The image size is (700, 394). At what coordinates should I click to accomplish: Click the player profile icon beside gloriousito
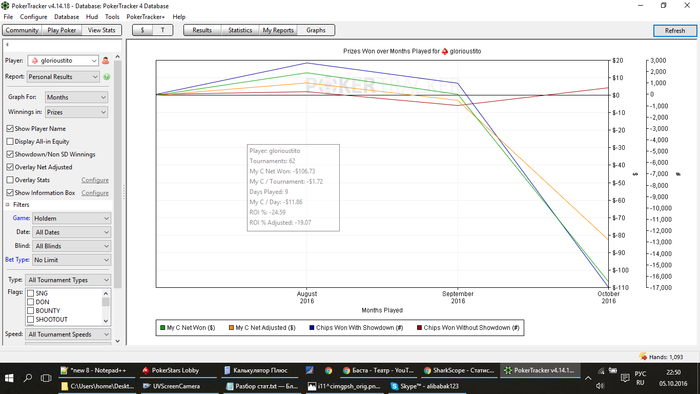click(106, 60)
